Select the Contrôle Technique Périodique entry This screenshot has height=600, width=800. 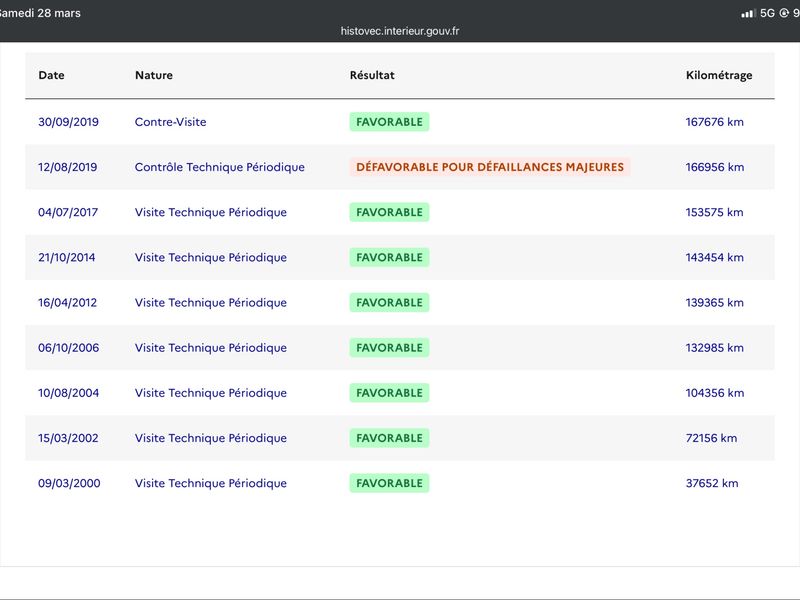point(220,167)
